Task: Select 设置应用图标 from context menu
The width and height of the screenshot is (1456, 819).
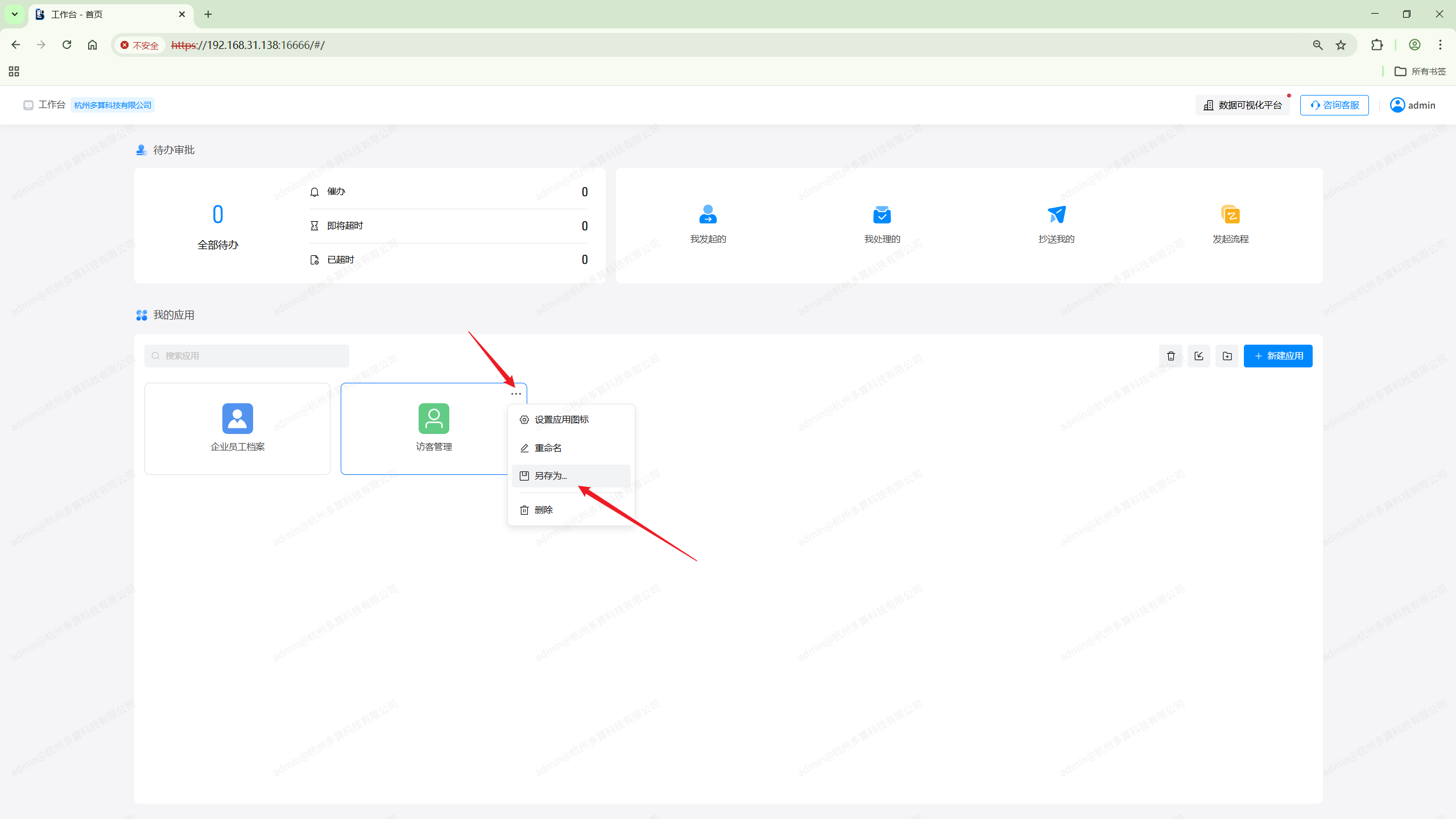Action: tap(561, 420)
